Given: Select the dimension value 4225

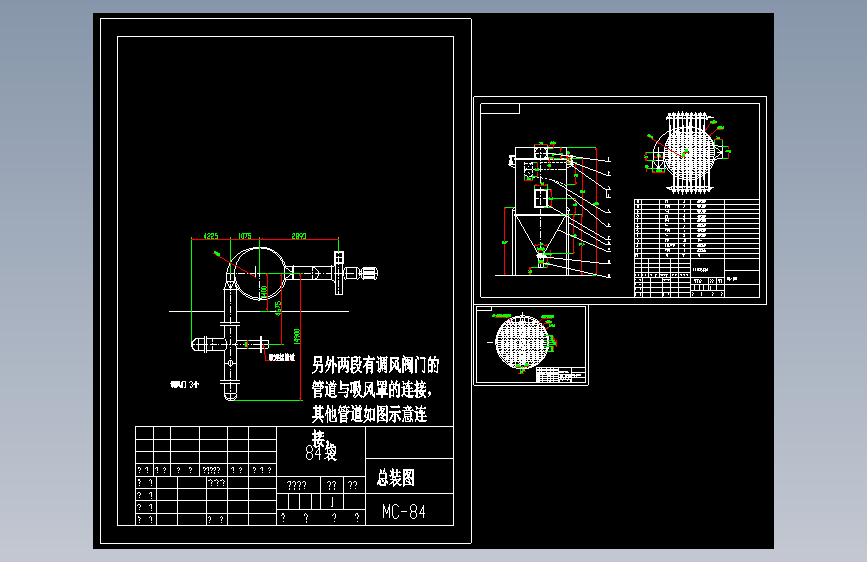Looking at the screenshot, I should [211, 236].
